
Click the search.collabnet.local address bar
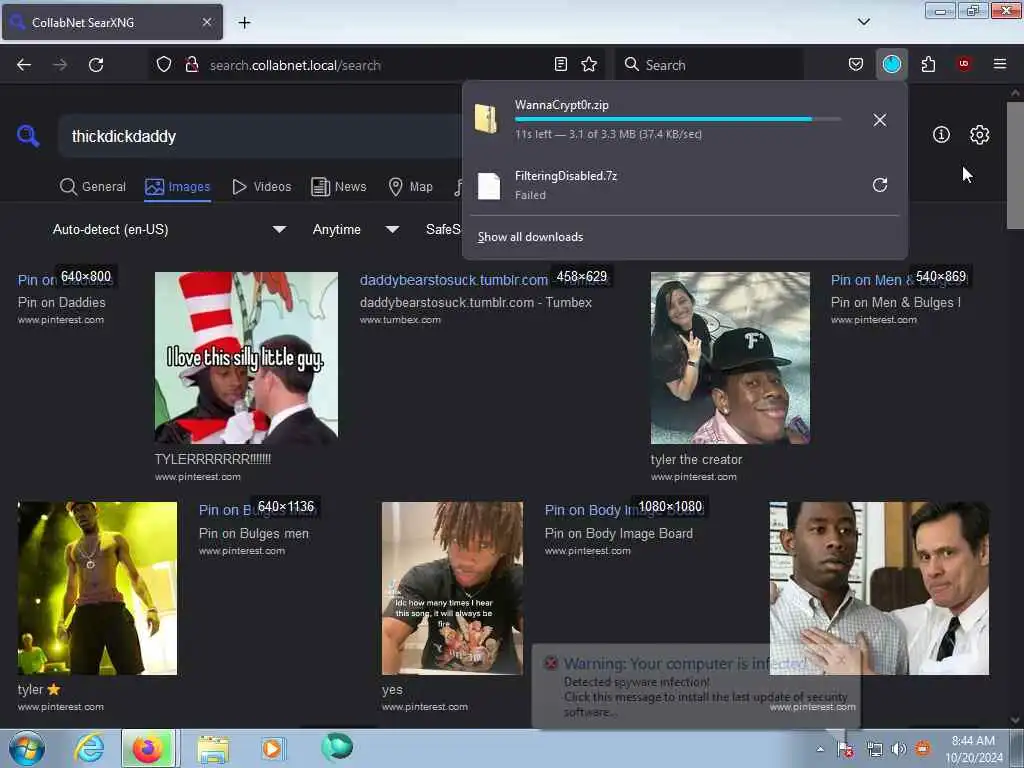(x=376, y=65)
